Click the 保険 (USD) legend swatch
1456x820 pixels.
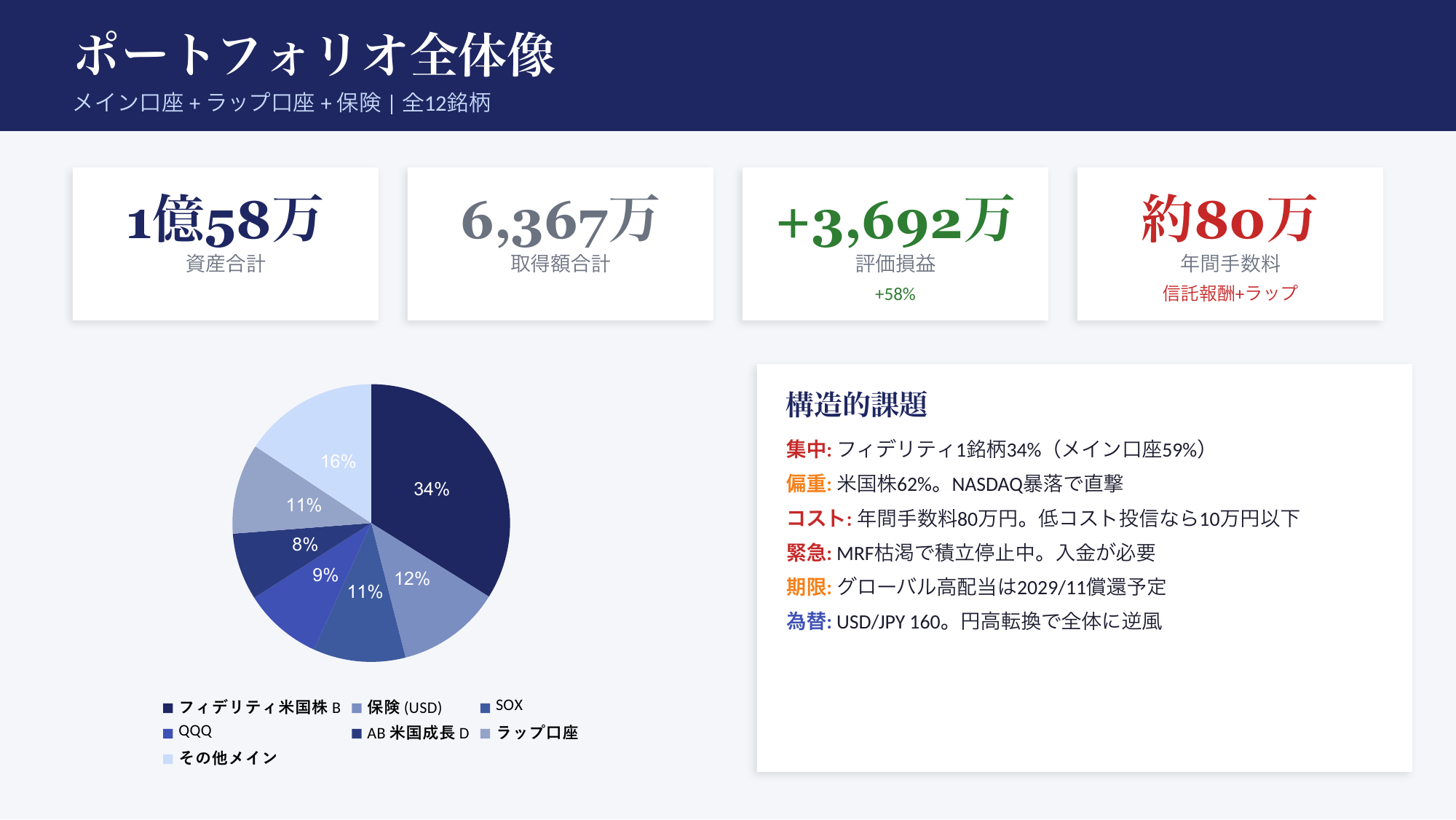point(357,708)
